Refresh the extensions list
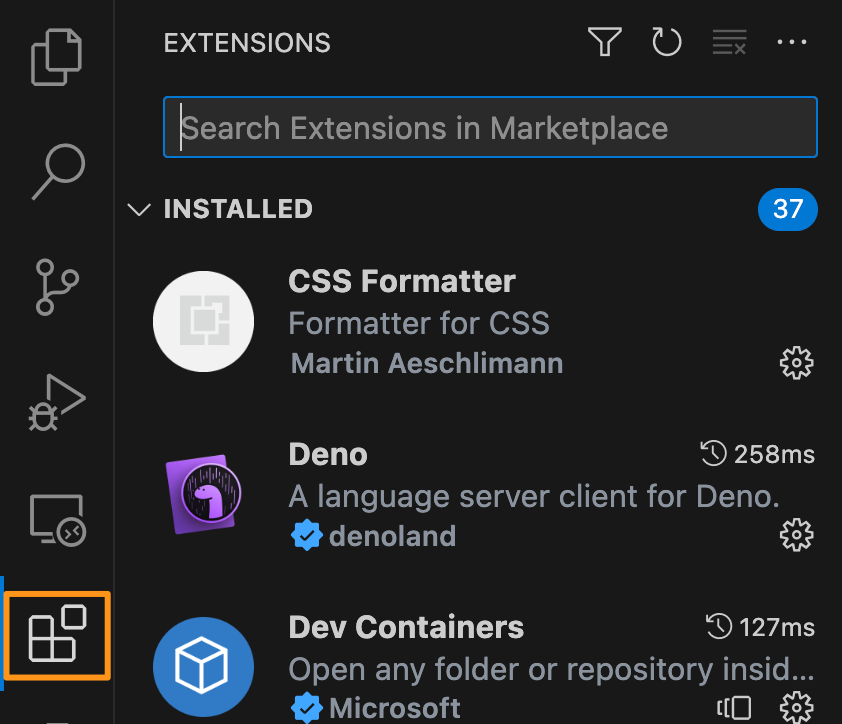The width and height of the screenshot is (842, 724). point(666,42)
